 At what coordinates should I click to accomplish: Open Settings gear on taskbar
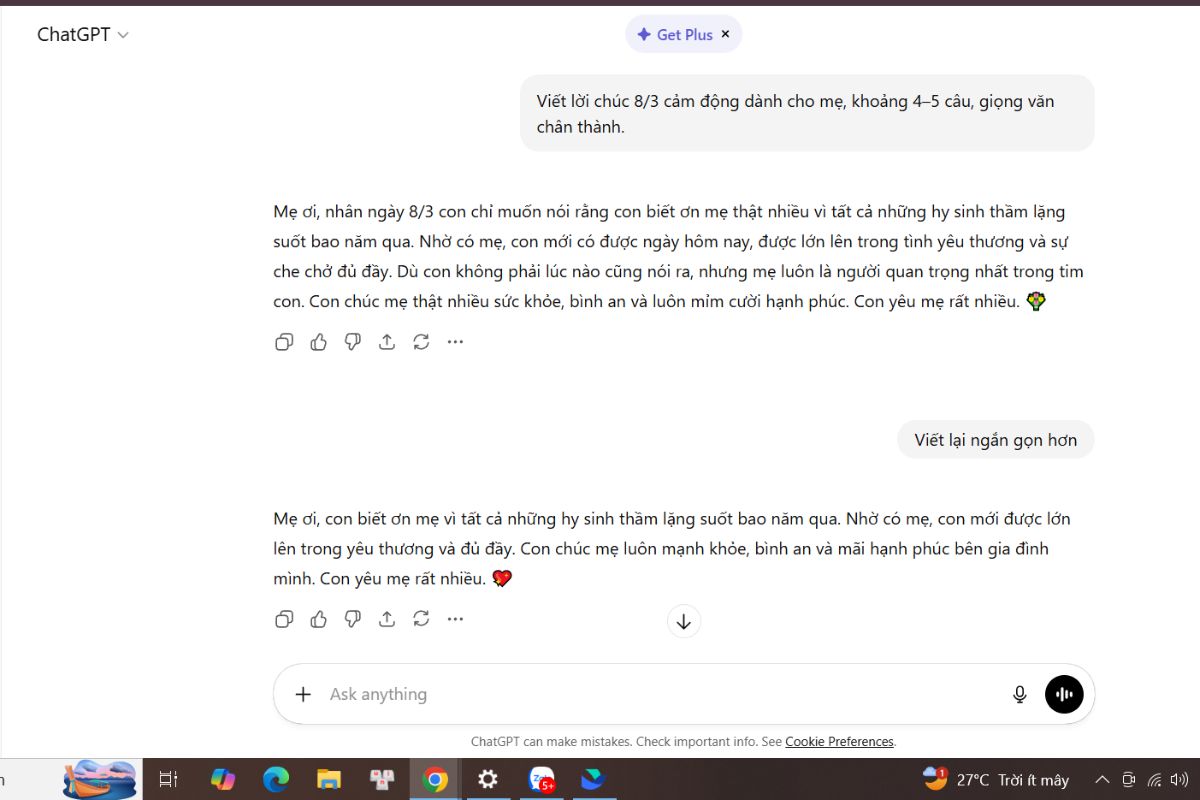488,779
